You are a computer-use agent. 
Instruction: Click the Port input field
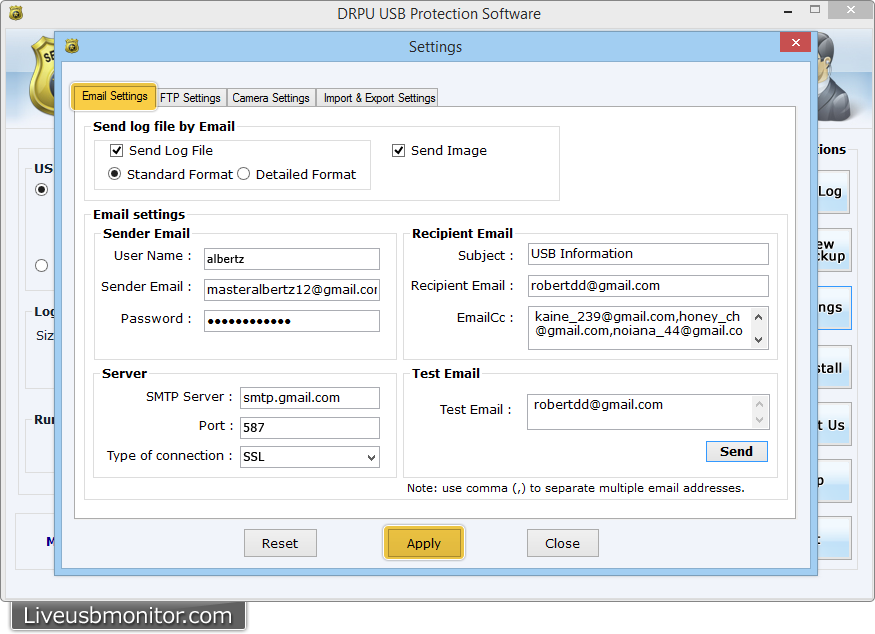(x=310, y=428)
